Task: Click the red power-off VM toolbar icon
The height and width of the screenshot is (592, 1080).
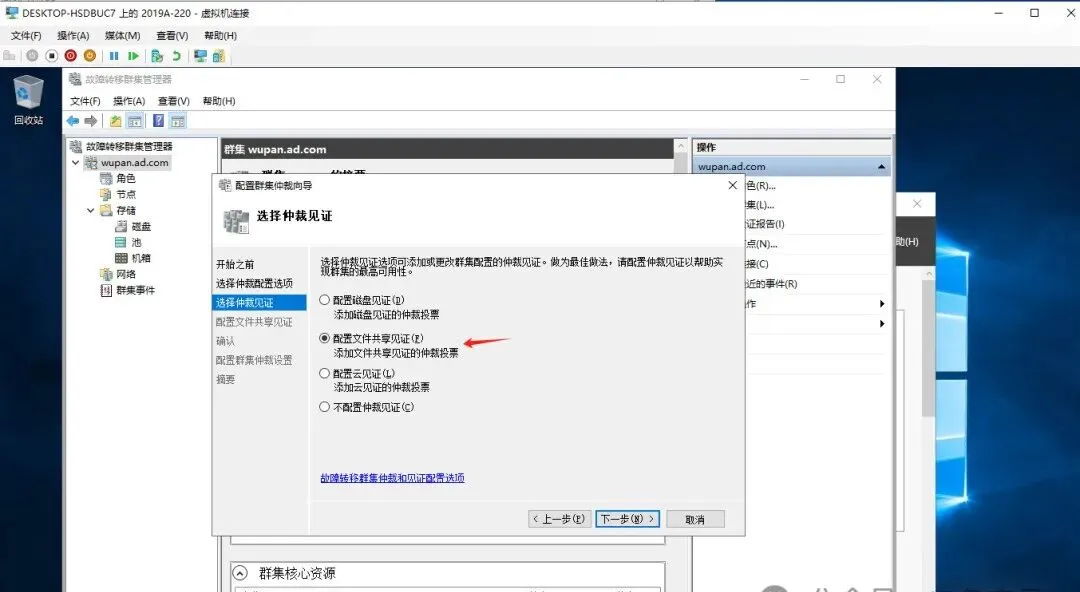Action: (68, 55)
